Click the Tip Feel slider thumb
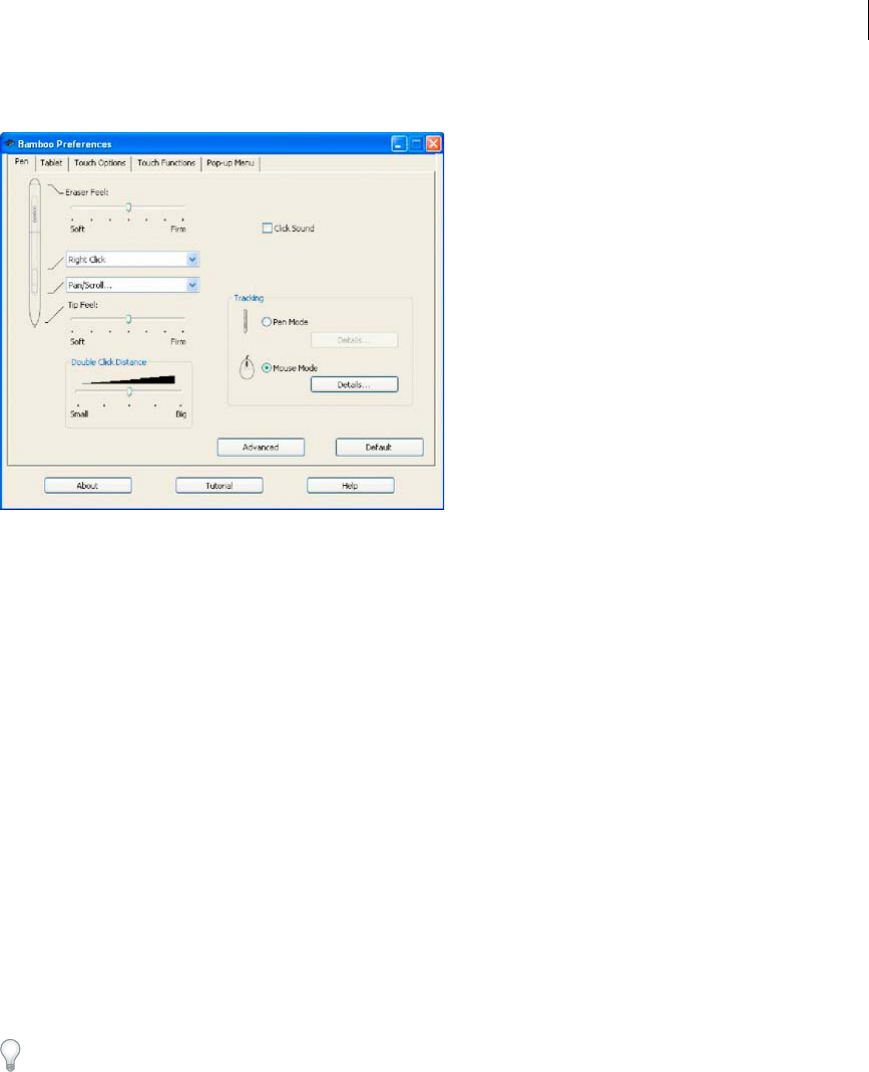 129,319
